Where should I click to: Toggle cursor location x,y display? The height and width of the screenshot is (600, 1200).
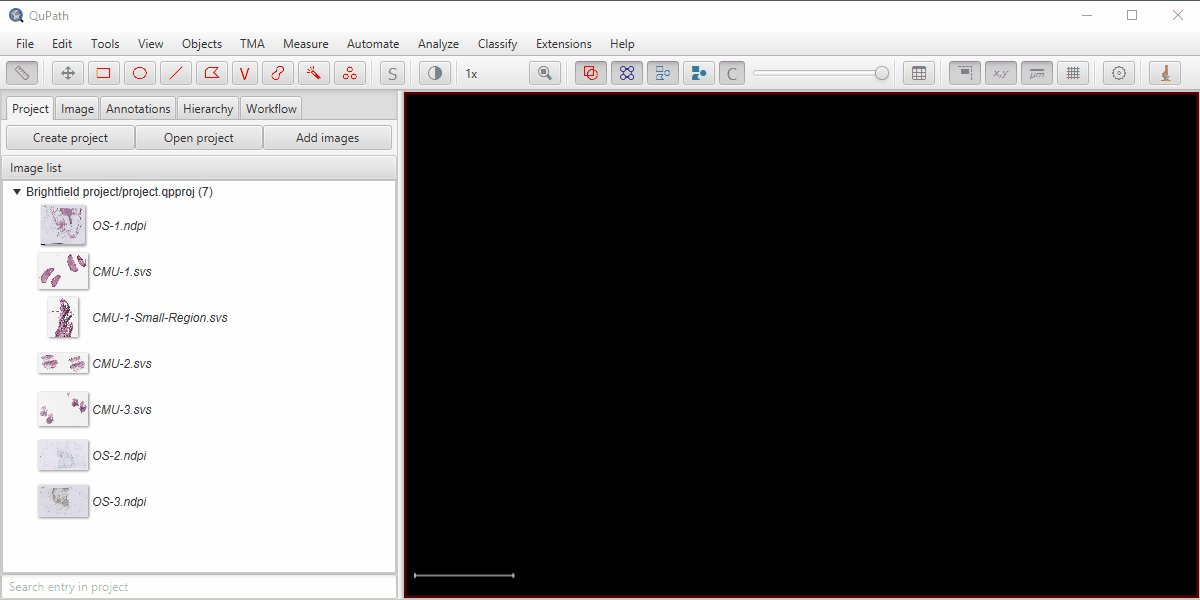pyautogui.click(x=1001, y=73)
